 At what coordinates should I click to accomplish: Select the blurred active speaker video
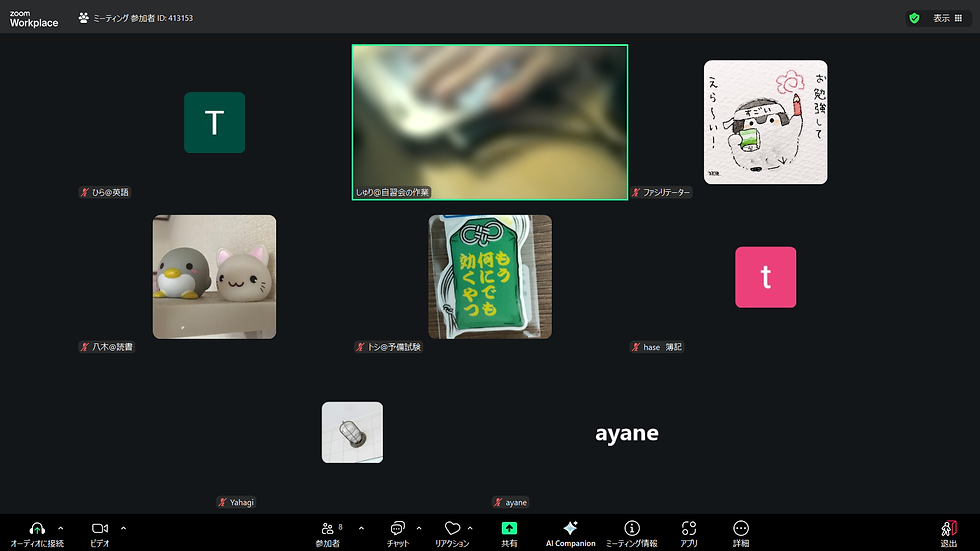click(490, 122)
